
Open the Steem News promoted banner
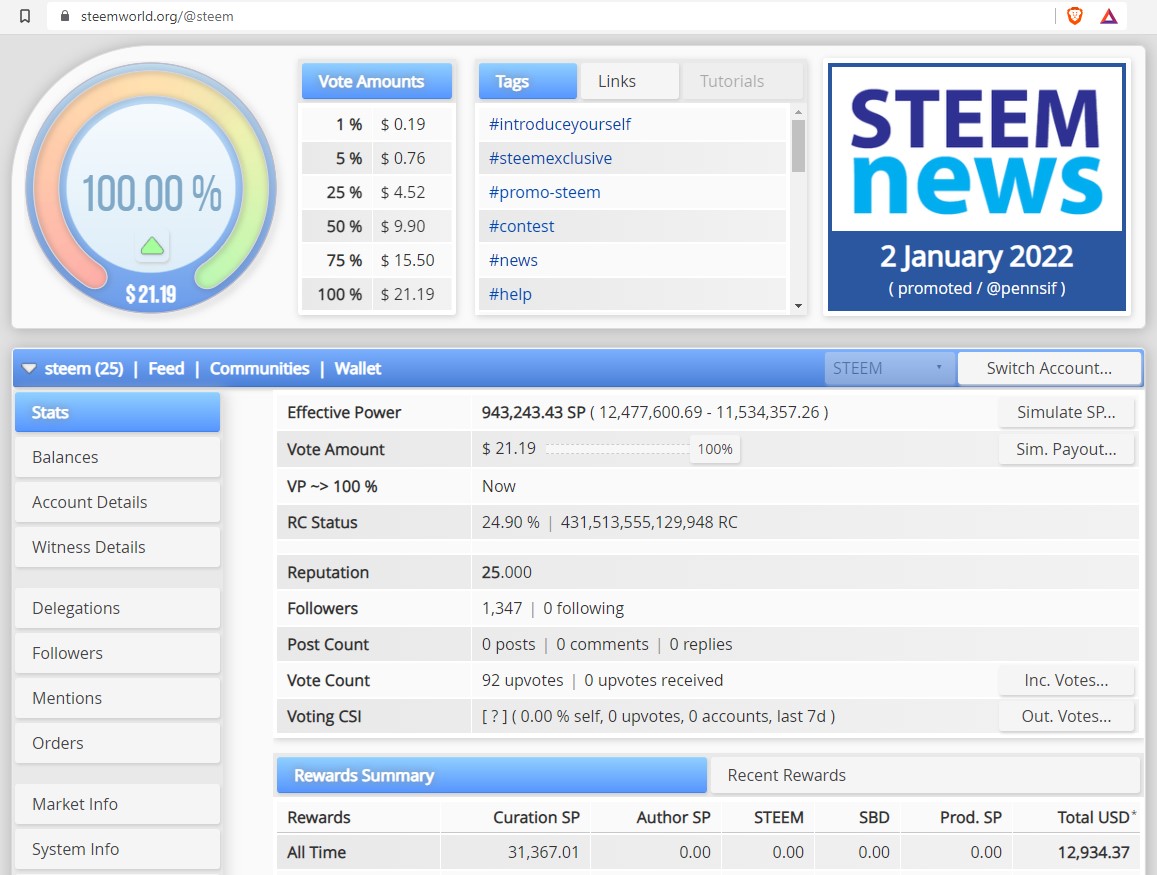tap(977, 187)
